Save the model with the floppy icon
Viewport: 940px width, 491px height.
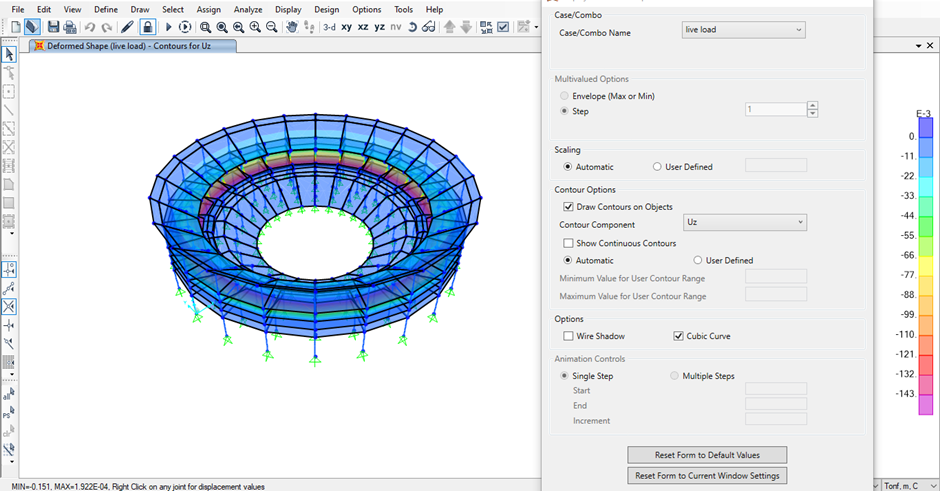pos(53,27)
